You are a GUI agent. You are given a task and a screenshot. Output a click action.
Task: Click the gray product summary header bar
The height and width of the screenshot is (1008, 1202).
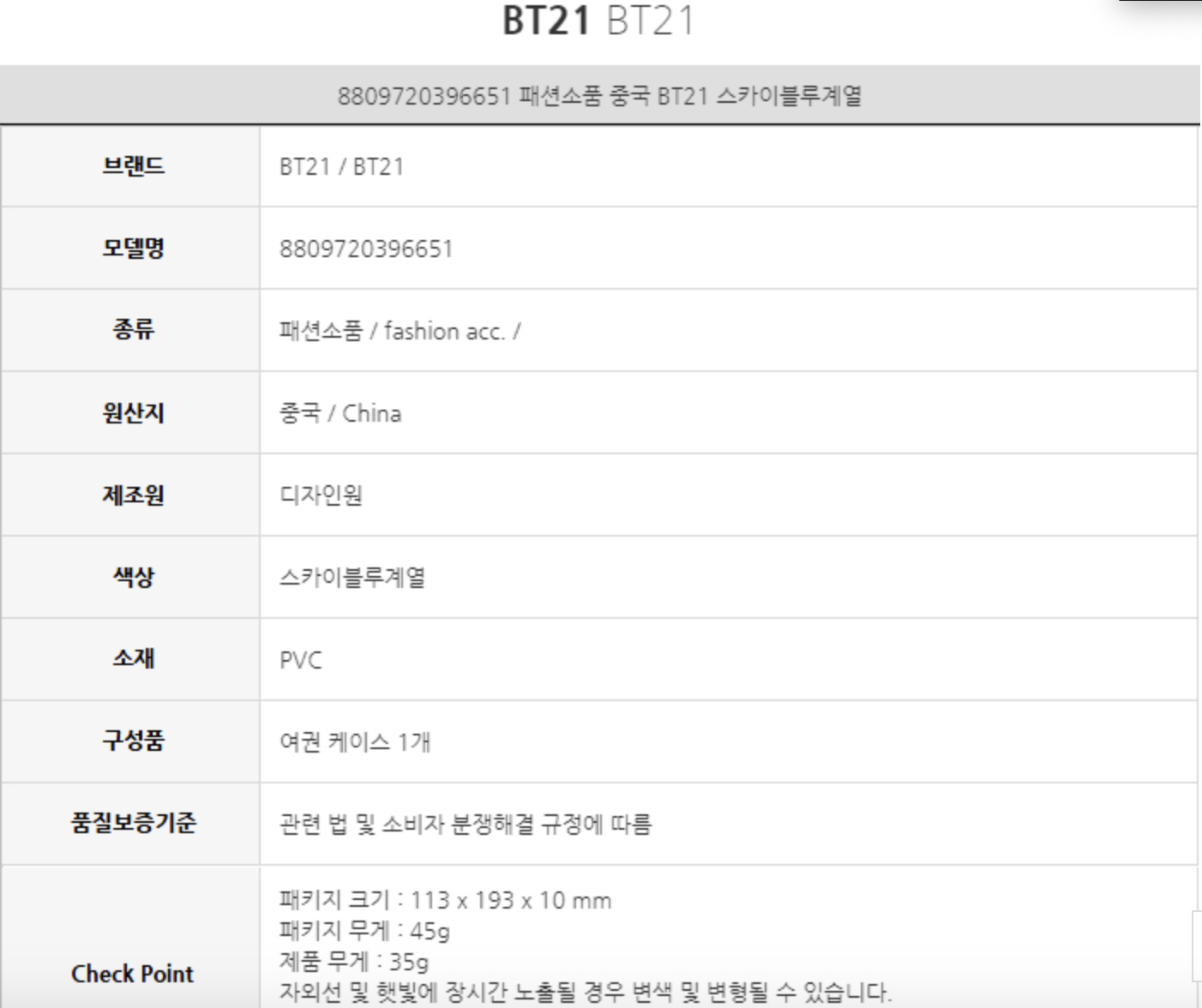[599, 95]
